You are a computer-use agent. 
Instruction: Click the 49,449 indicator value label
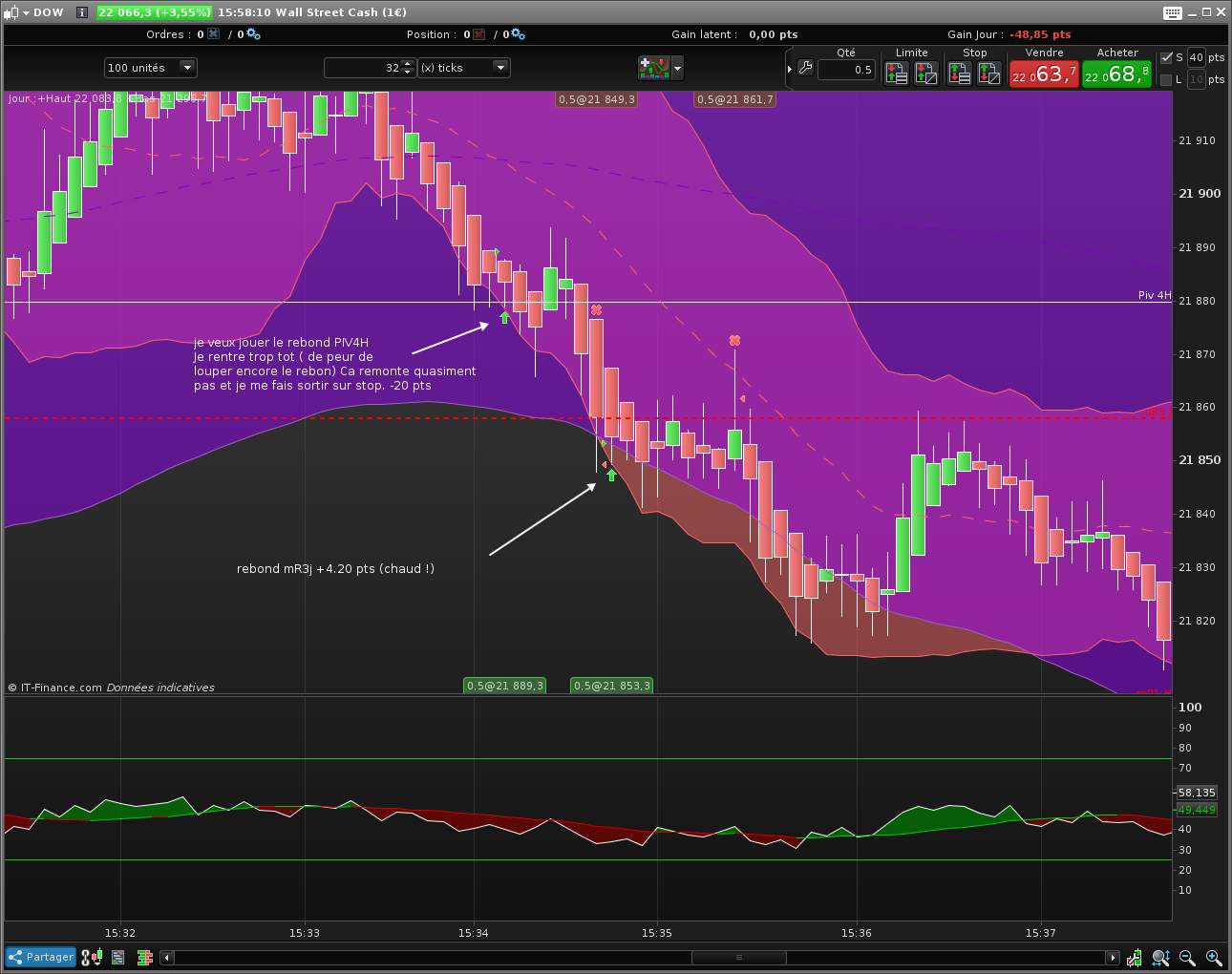pos(1197,810)
